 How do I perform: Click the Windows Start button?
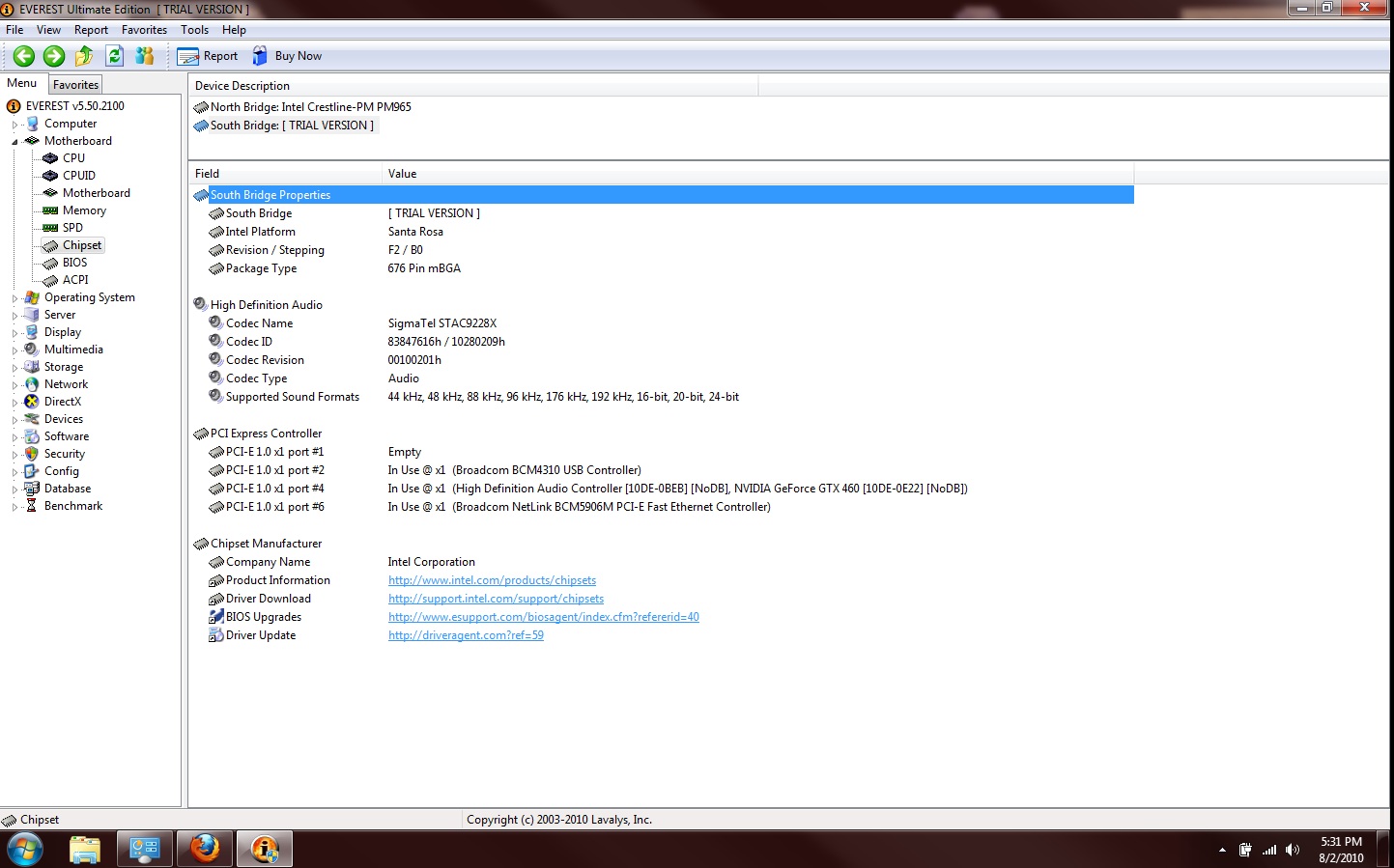(x=25, y=850)
